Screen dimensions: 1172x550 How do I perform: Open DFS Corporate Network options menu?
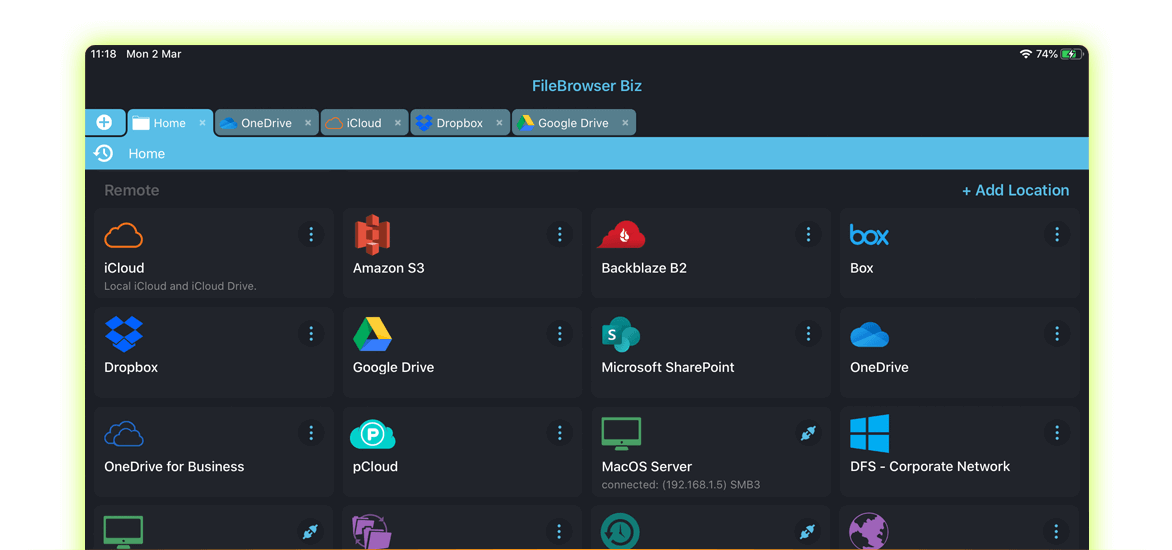click(1057, 433)
